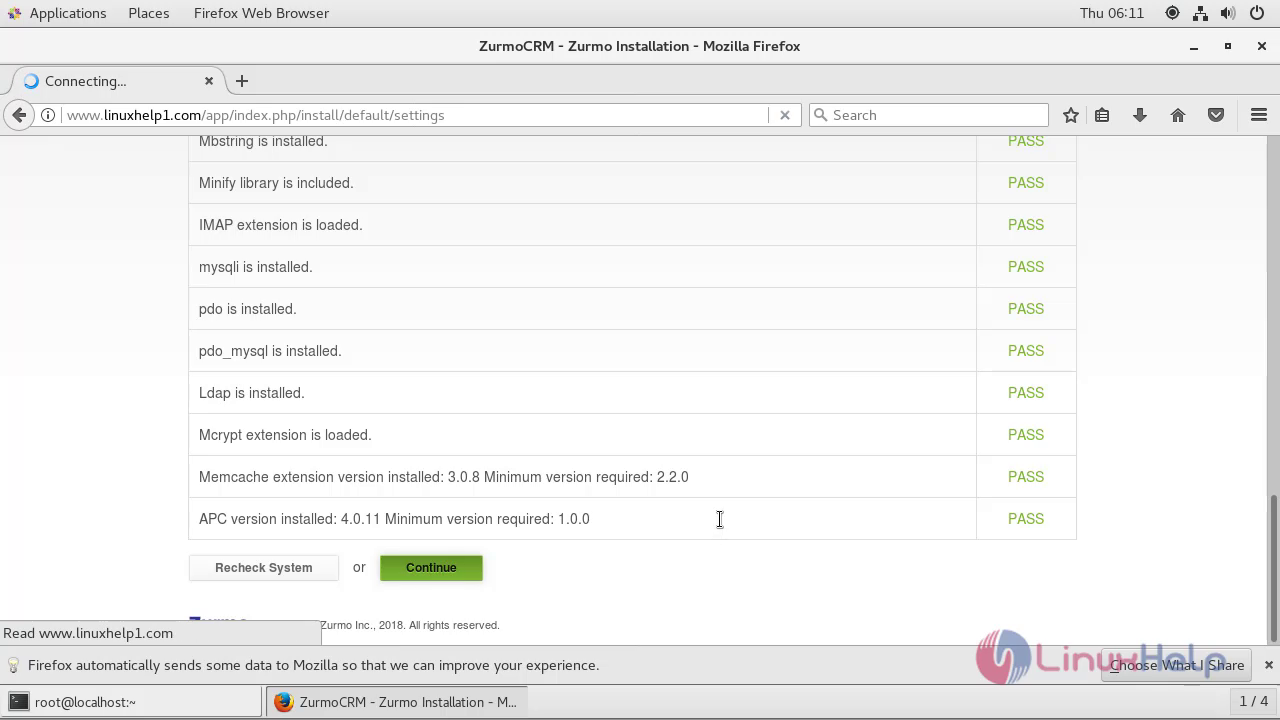The width and height of the screenshot is (1280, 720).
Task: Click the 1 / 4 workspace switcher
Action: (1253, 702)
